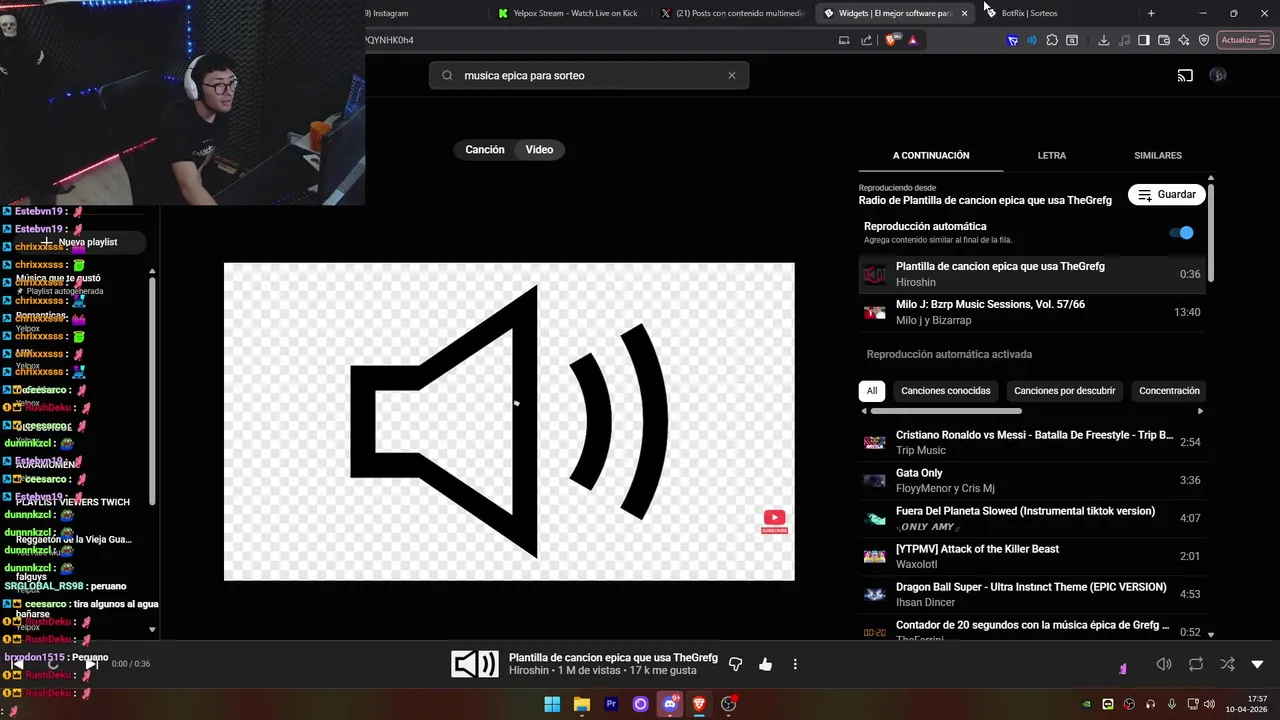Image resolution: width=1280 pixels, height=720 pixels.
Task: Play Fuera Del Planeta Slowed track
Action: click(1032, 518)
